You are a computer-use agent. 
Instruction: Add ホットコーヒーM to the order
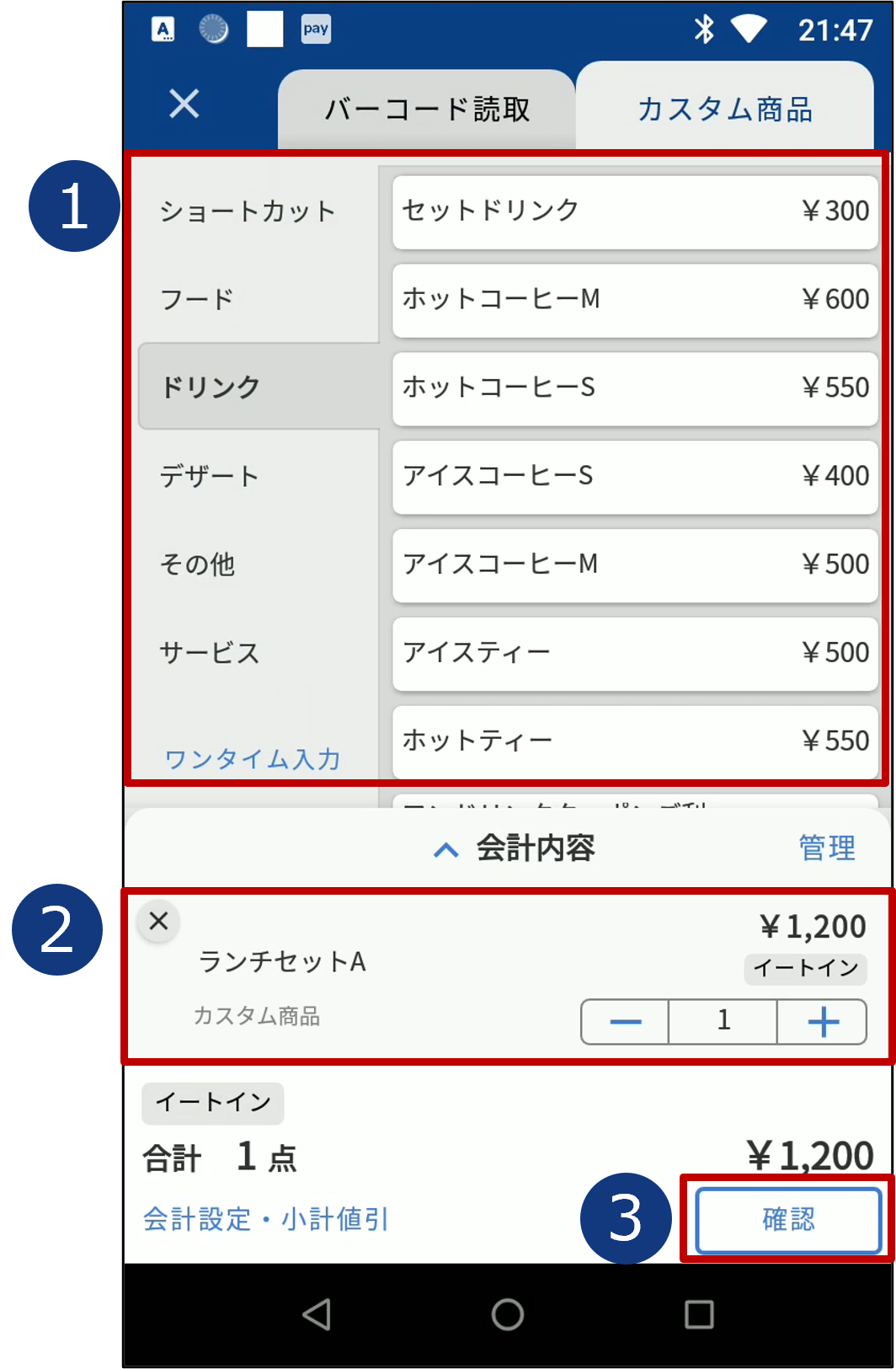[x=635, y=299]
